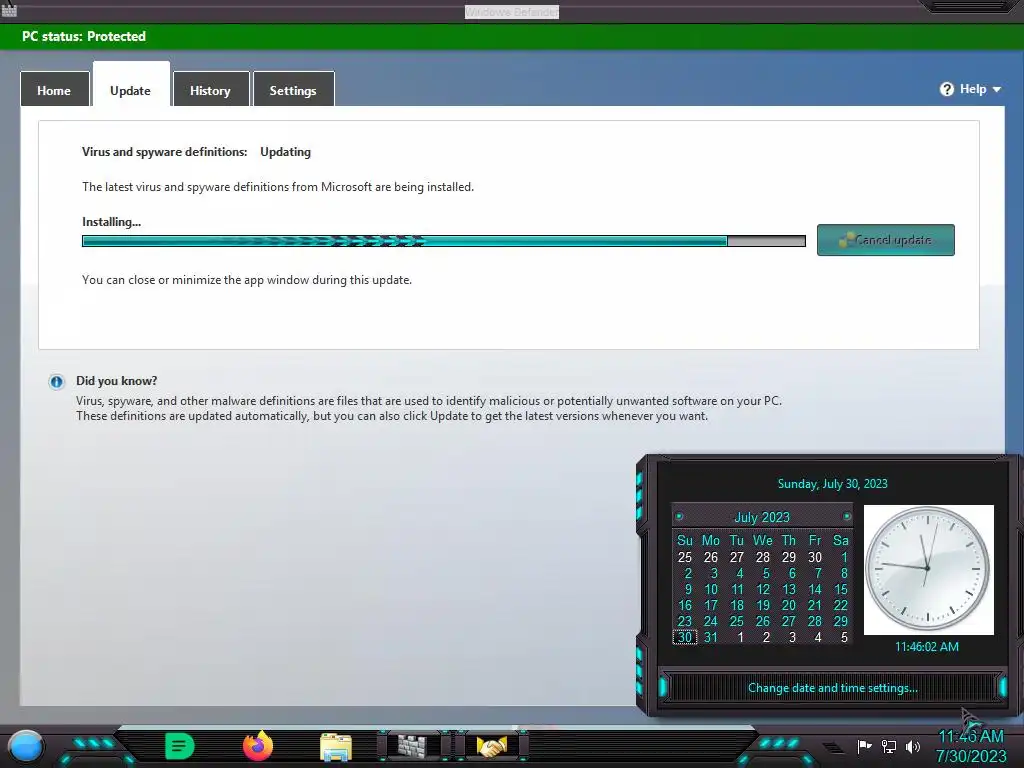Image resolution: width=1024 pixels, height=768 pixels.
Task: Open the green notes app in taskbar
Action: (179, 746)
